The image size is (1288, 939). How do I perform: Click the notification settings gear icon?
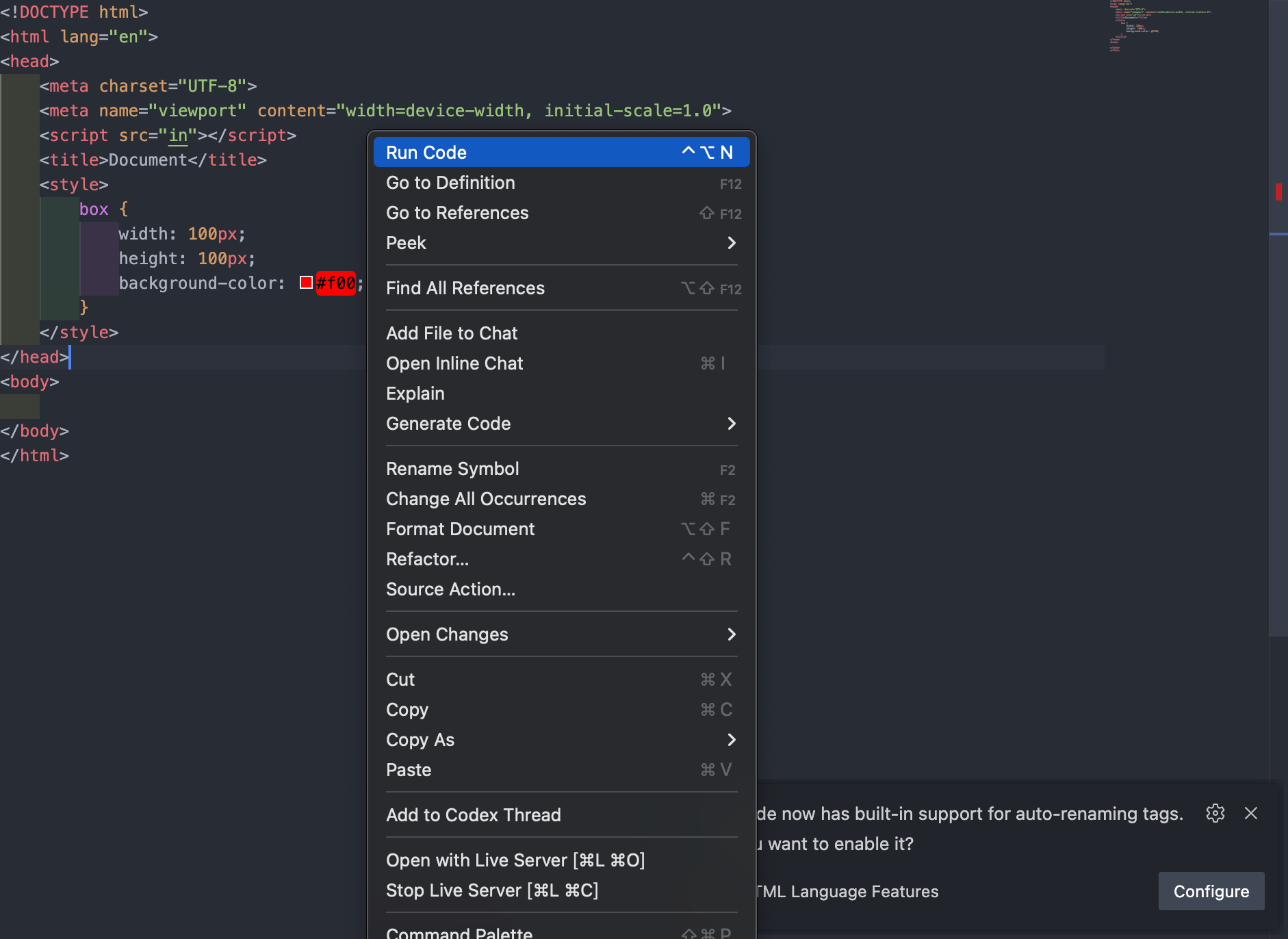pos(1215,813)
